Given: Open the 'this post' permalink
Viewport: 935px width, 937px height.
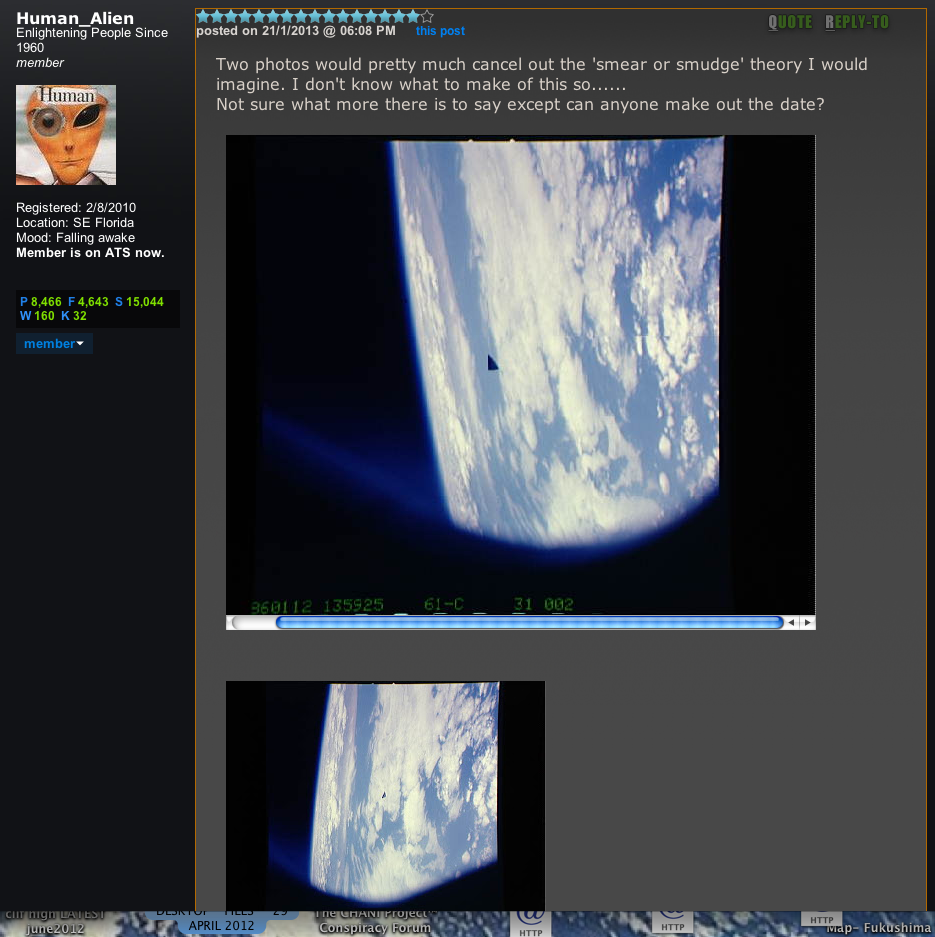Looking at the screenshot, I should coord(440,31).
